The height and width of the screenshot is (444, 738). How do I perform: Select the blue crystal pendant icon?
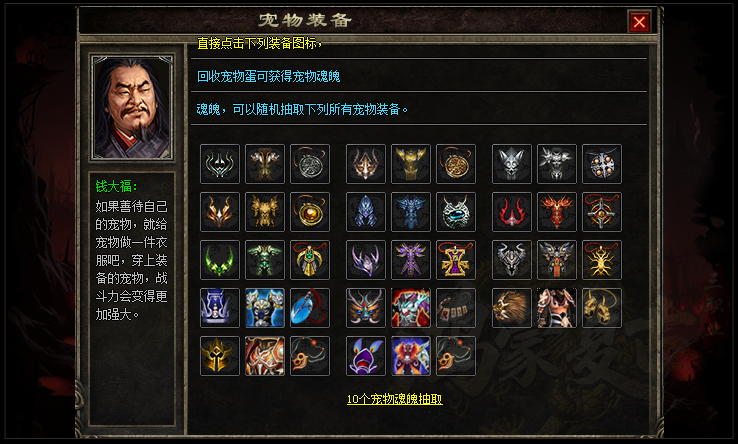click(310, 308)
